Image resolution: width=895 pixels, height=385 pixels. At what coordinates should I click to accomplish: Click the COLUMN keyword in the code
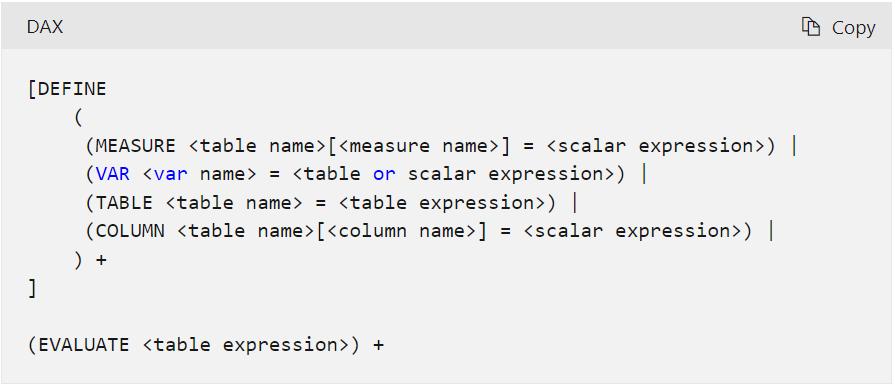click(x=130, y=231)
